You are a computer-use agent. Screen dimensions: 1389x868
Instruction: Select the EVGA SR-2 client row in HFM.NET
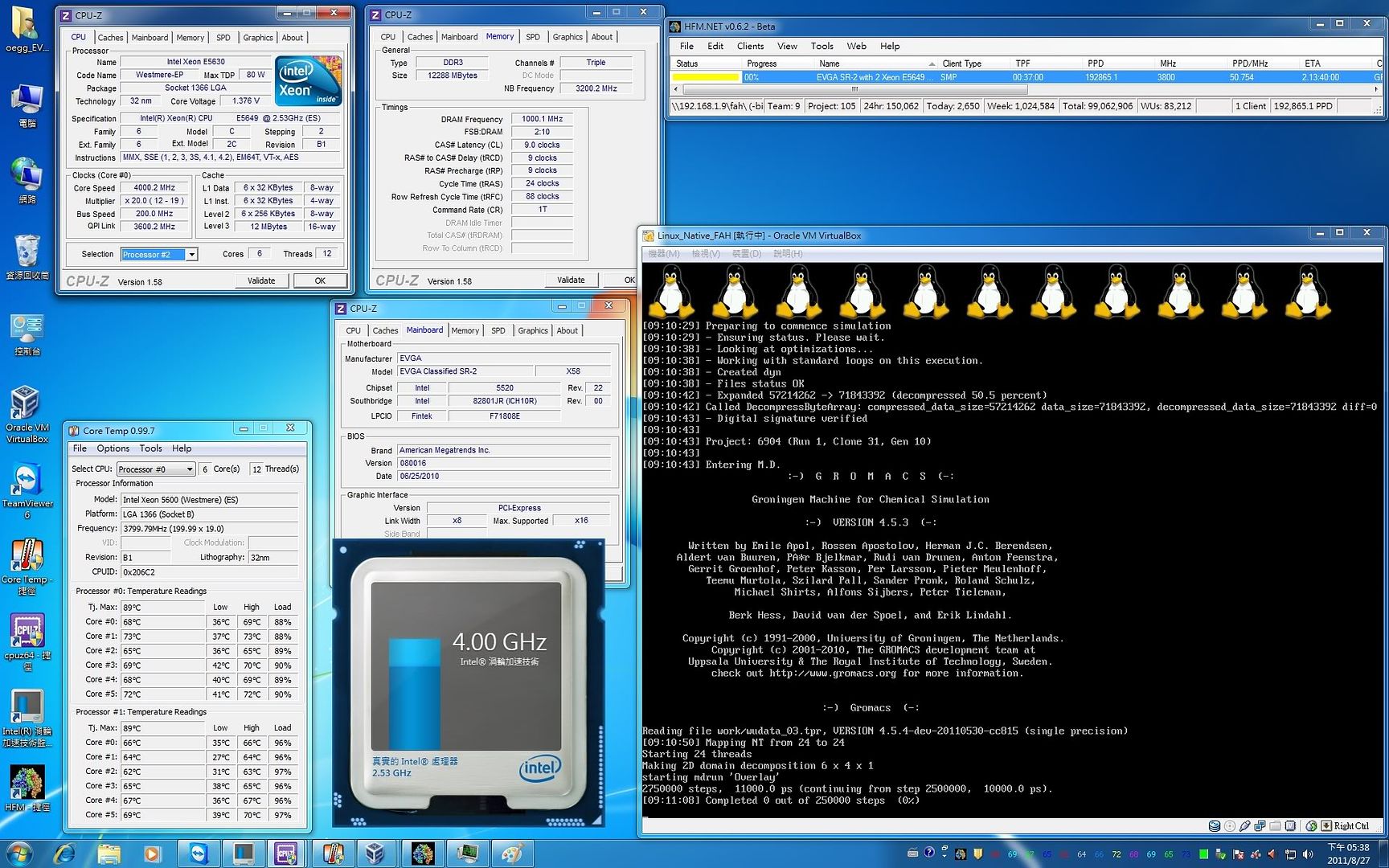pos(1026,77)
